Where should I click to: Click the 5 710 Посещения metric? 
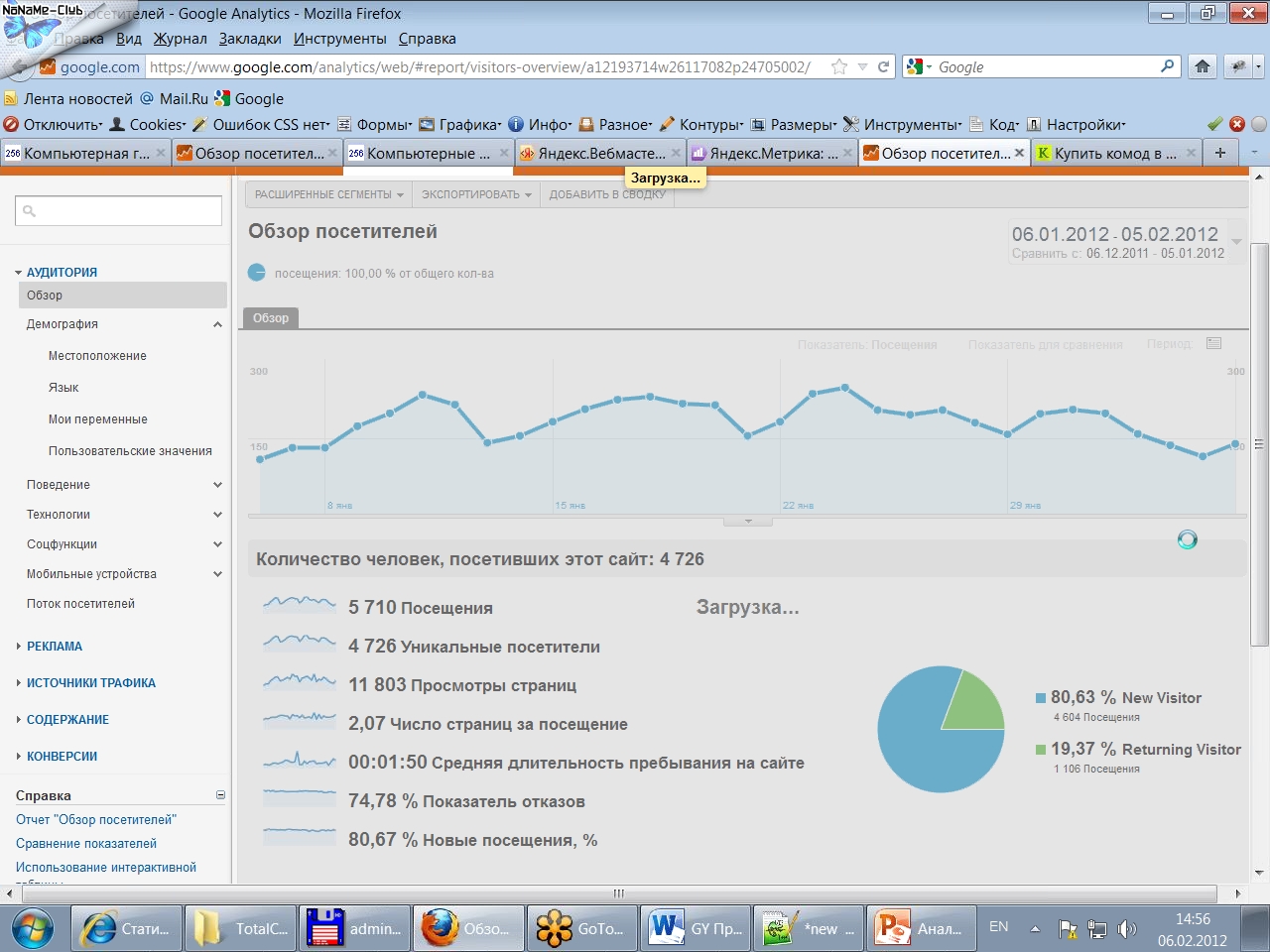pos(421,608)
